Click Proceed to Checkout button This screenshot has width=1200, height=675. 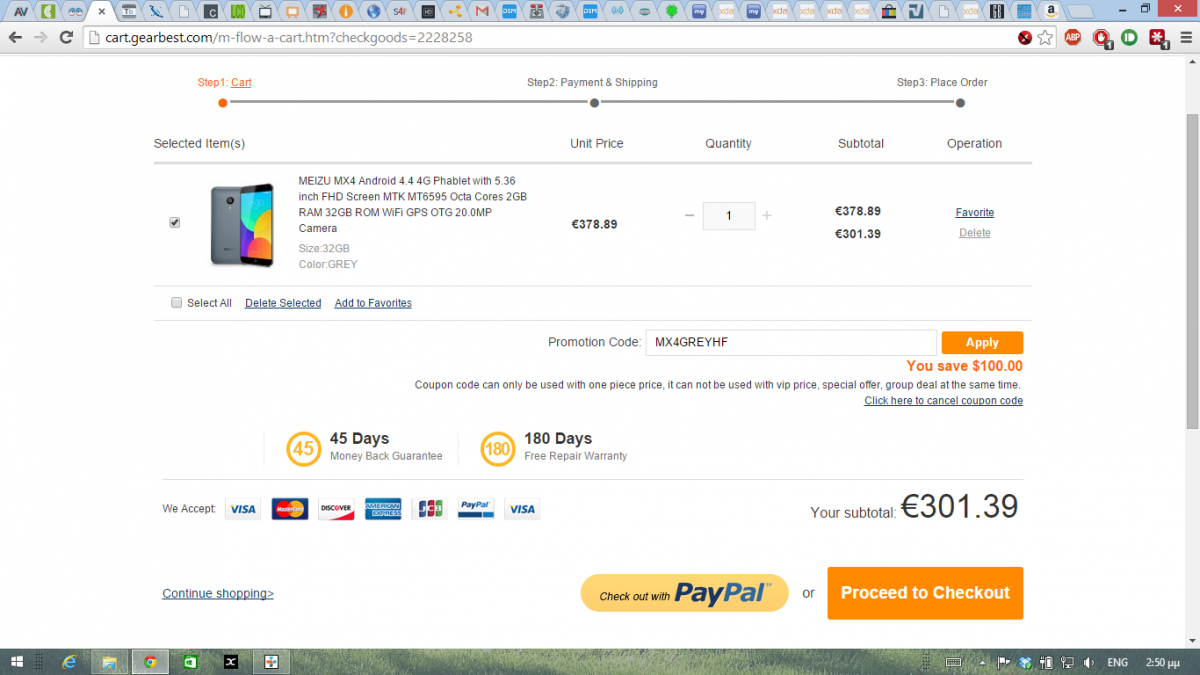(925, 593)
